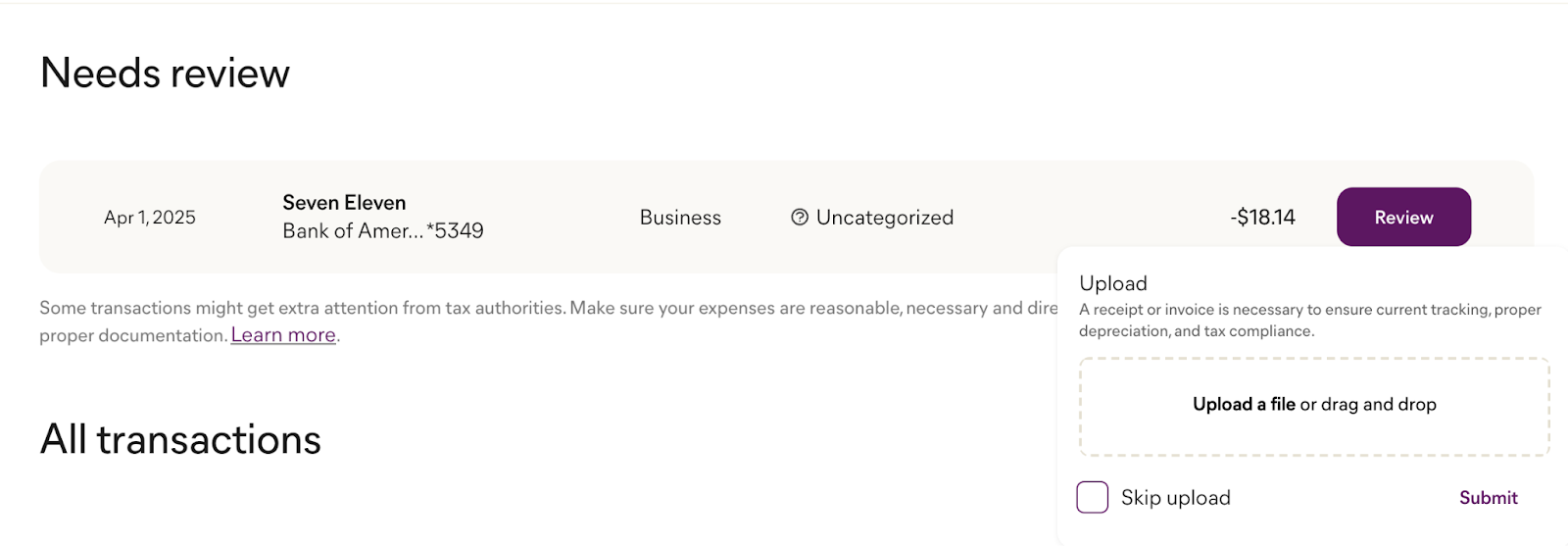
Task: Open the Seven Eleven merchant name
Action: 344,203
